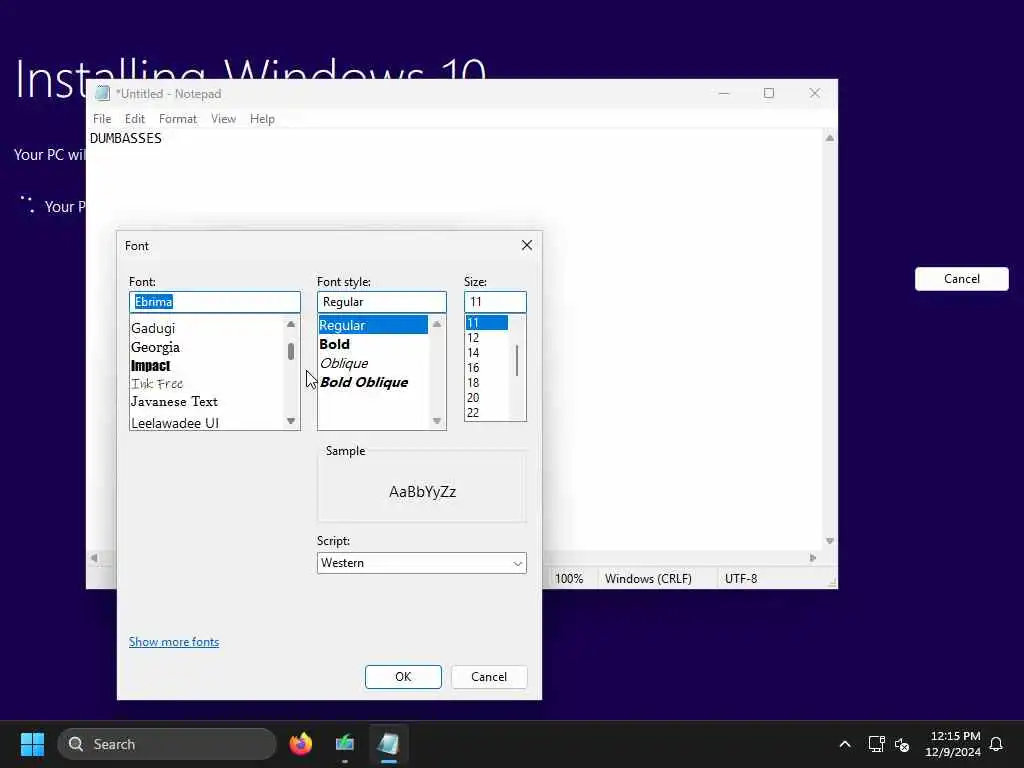Click the 100% zoom status entry

coord(569,579)
